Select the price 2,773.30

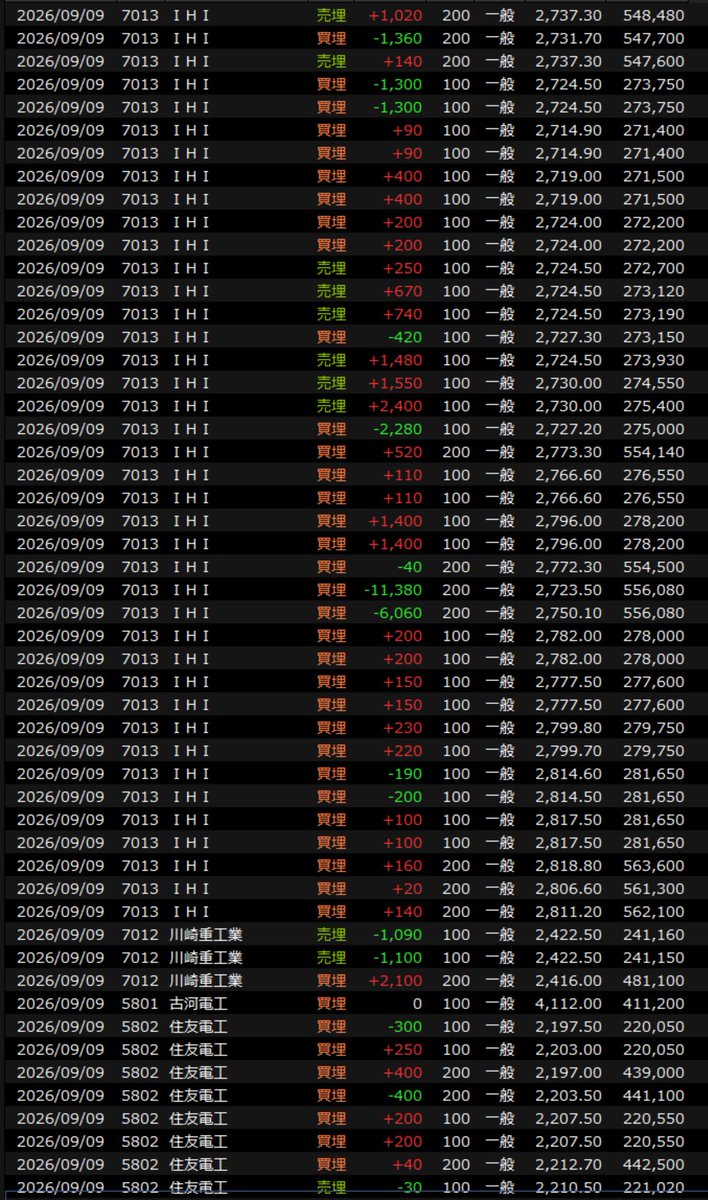click(x=569, y=452)
